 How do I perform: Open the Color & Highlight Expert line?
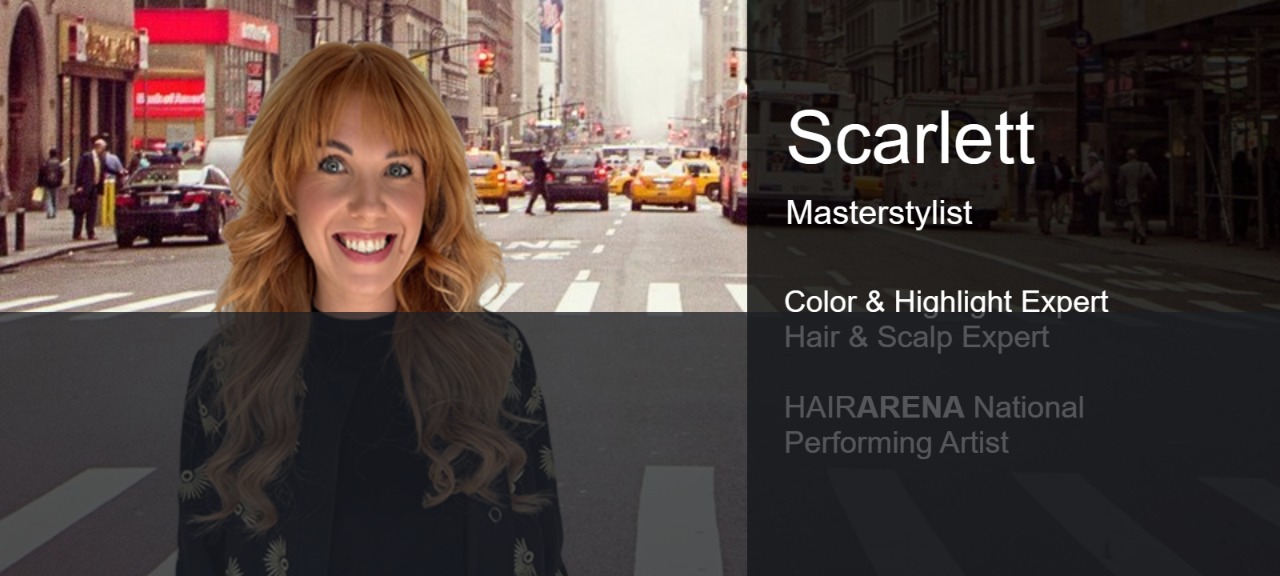pyautogui.click(x=946, y=302)
